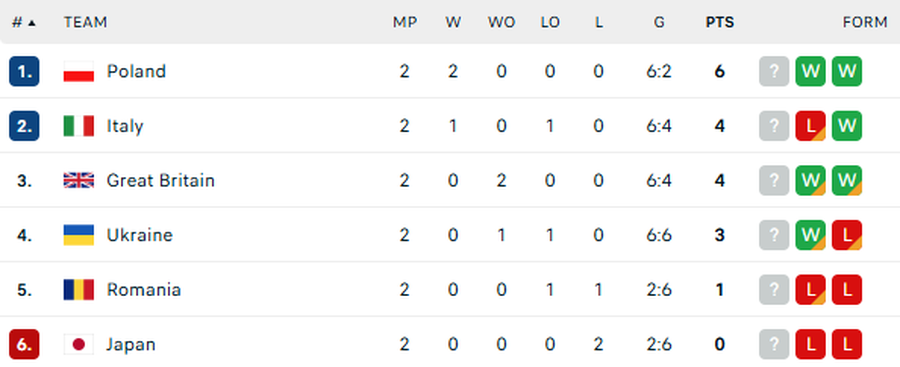Click Japan's red rank 6 badge
This screenshot has height=367, width=900.
coord(24,344)
